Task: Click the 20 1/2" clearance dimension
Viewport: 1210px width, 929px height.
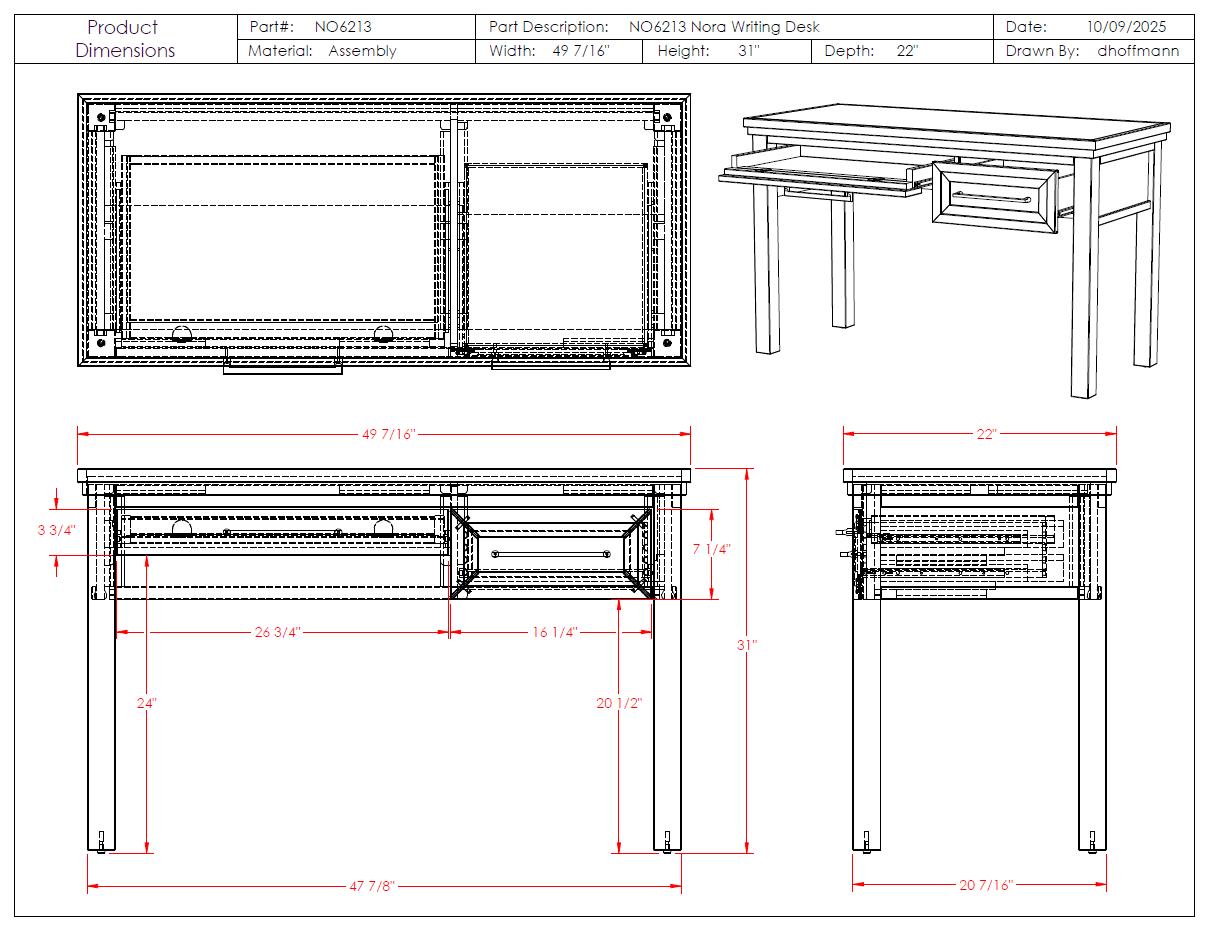Action: (619, 703)
